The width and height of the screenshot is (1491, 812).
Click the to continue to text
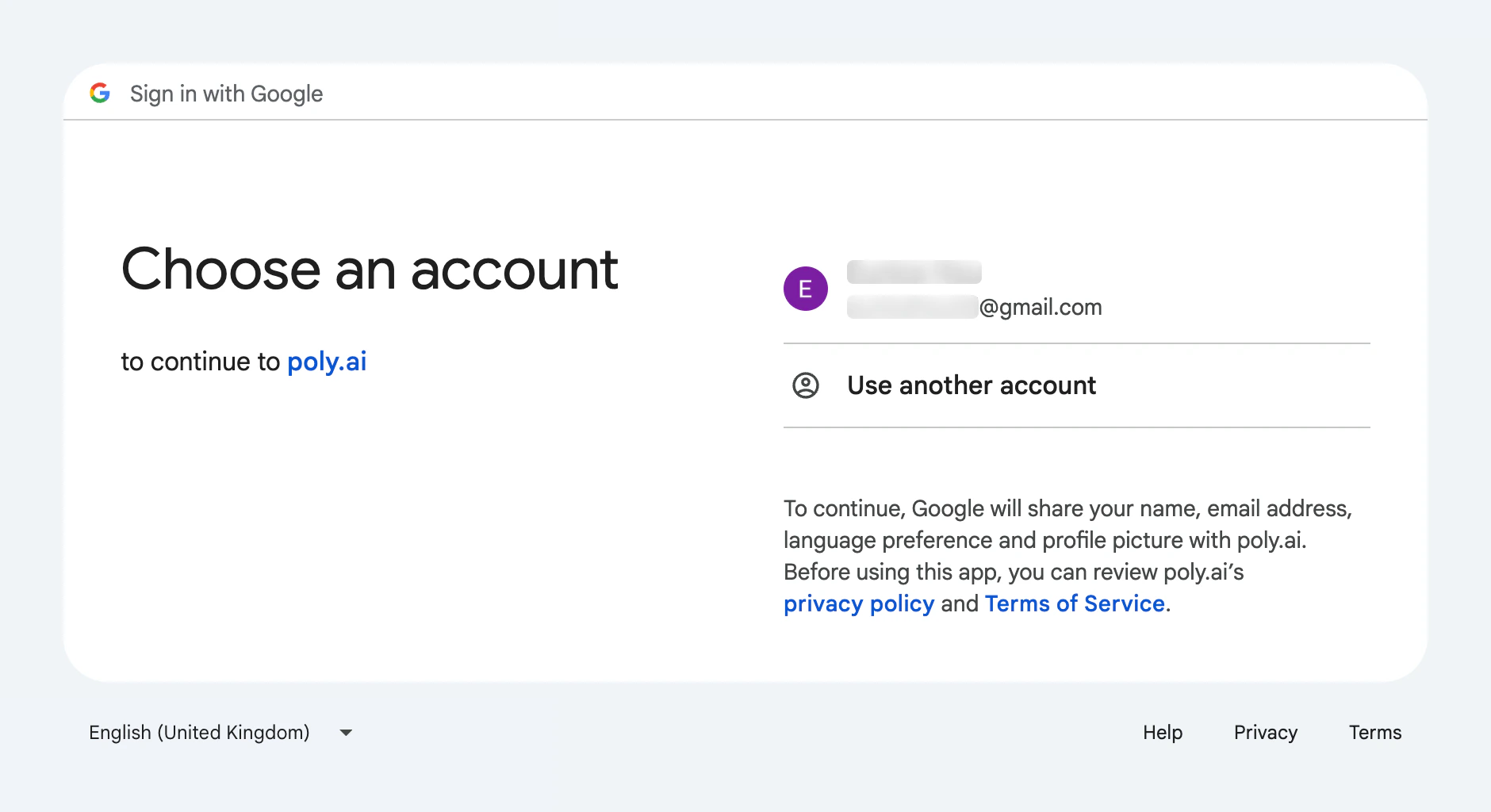pos(201,362)
